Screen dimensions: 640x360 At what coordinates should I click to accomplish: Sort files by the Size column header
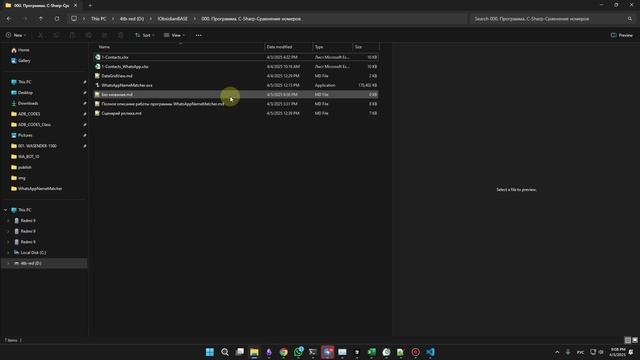[x=366, y=47]
